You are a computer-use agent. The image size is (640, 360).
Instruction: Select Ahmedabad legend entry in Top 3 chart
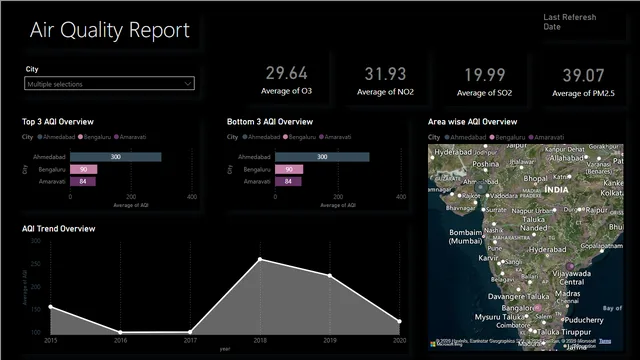(56, 137)
